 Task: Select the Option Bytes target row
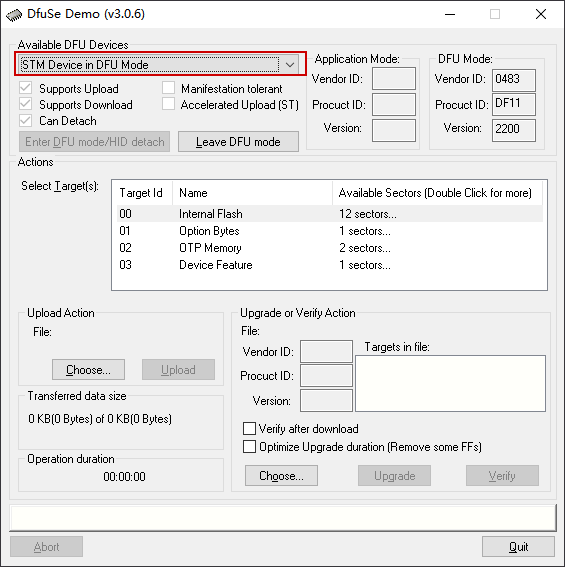click(330, 231)
